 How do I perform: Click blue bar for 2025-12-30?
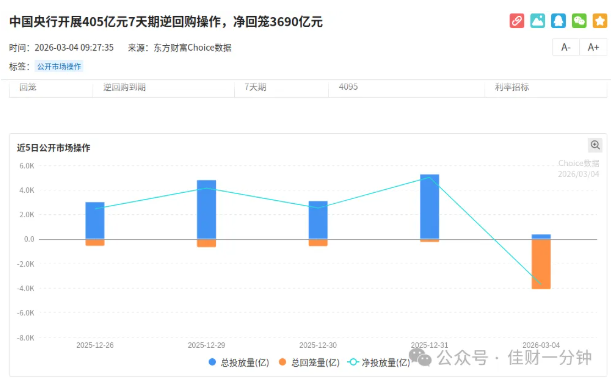point(318,220)
